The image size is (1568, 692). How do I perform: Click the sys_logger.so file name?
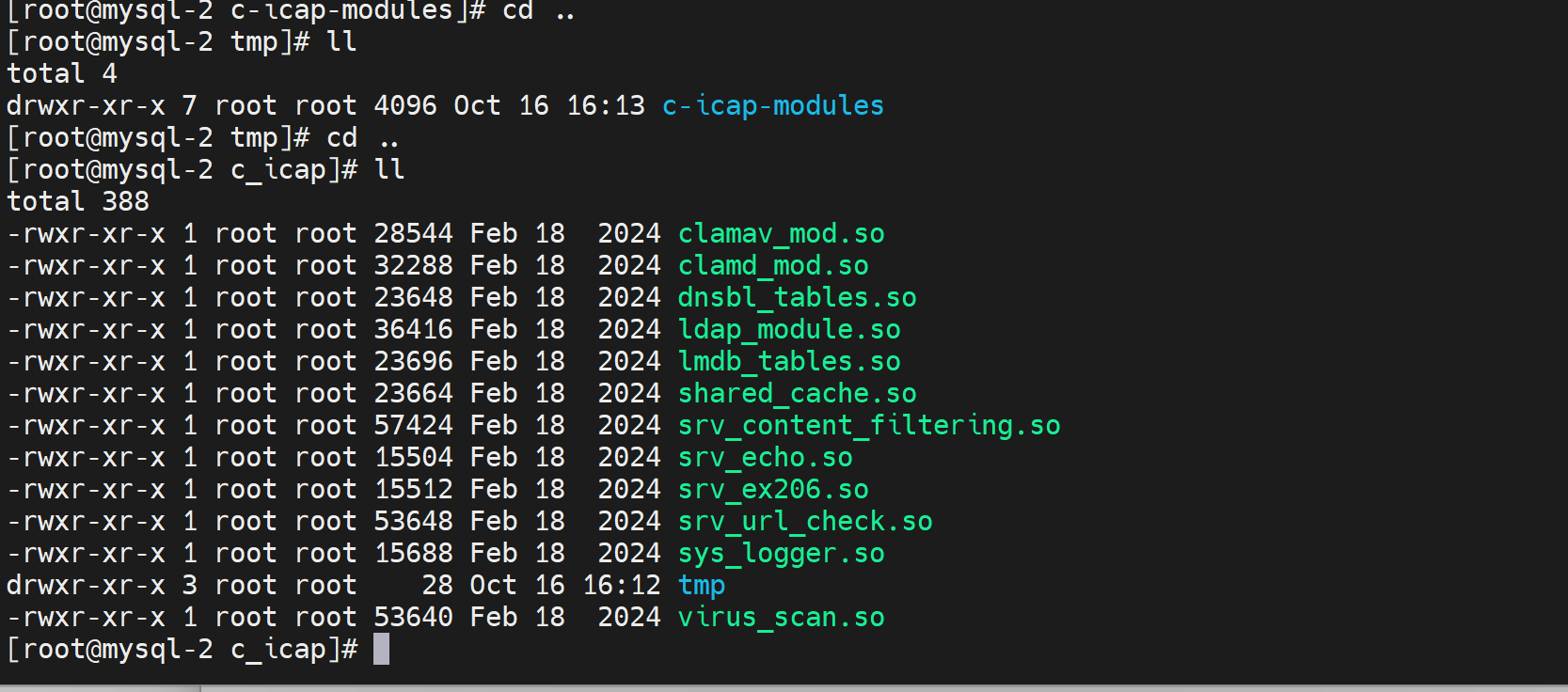coord(781,554)
